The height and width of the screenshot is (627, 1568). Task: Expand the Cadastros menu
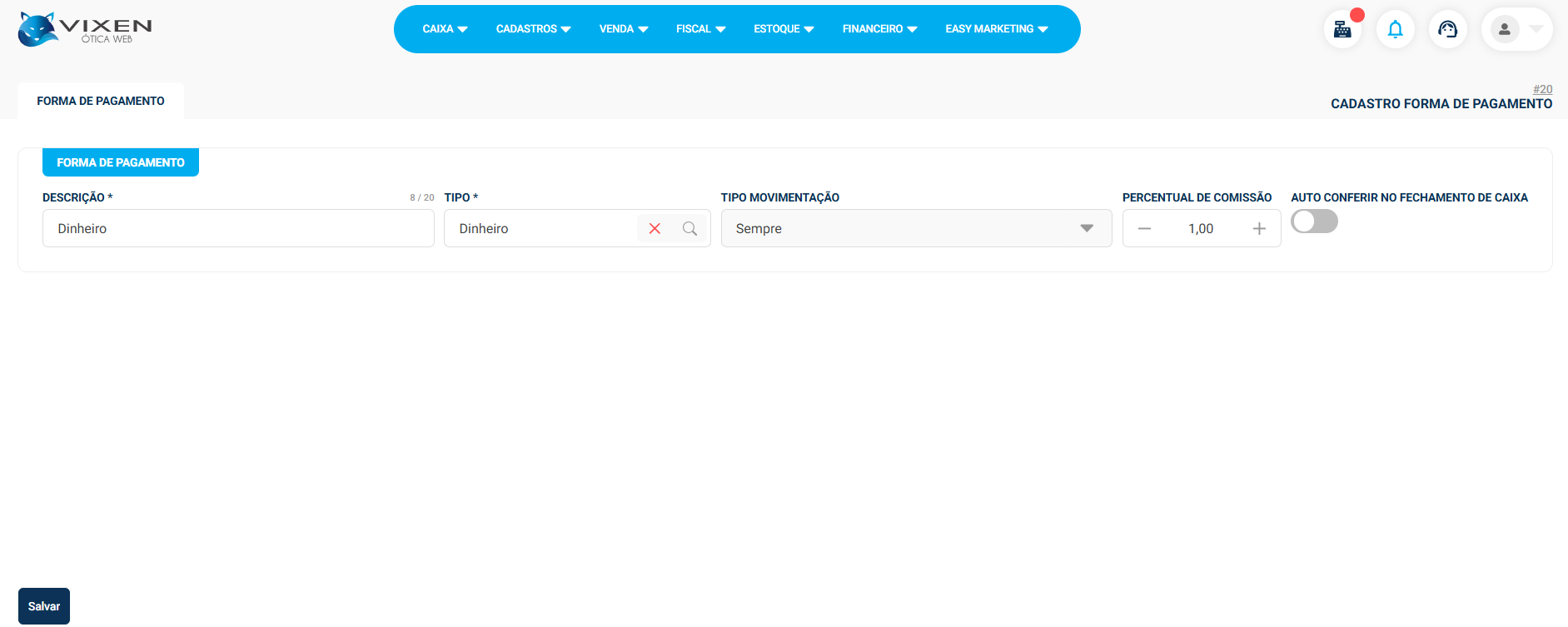click(x=533, y=29)
